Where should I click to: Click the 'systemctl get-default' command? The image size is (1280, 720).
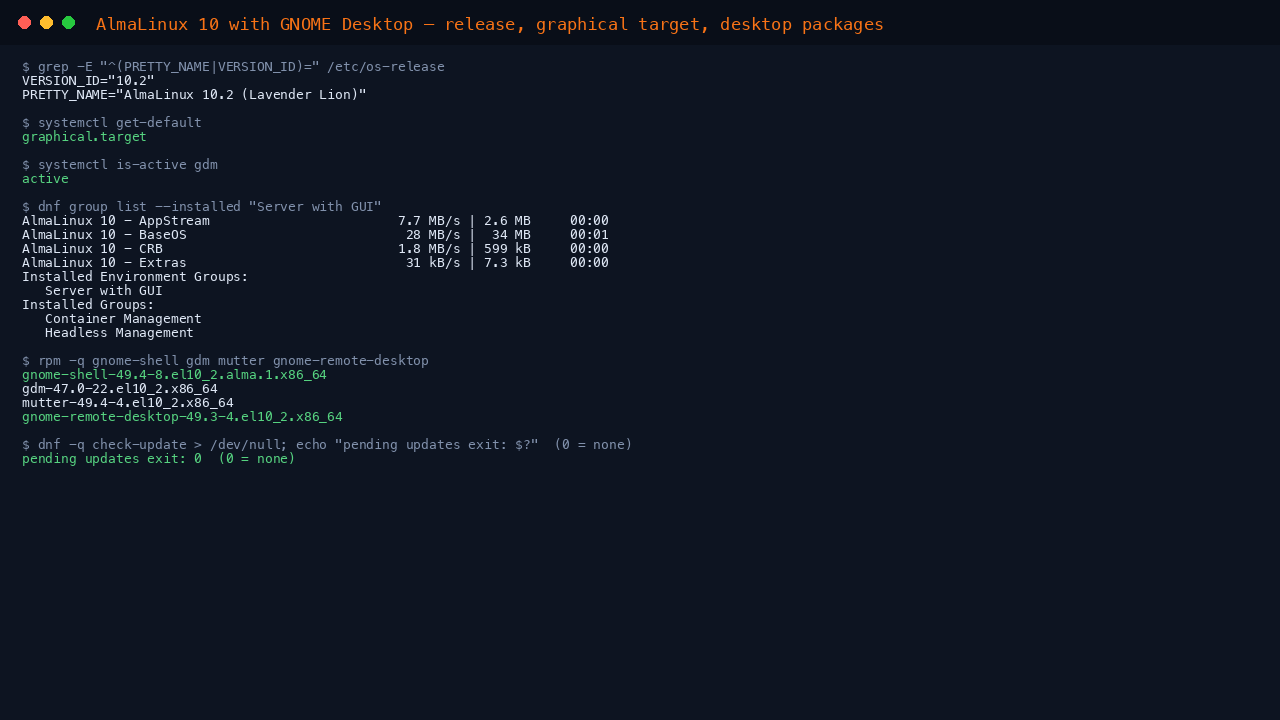112,123
